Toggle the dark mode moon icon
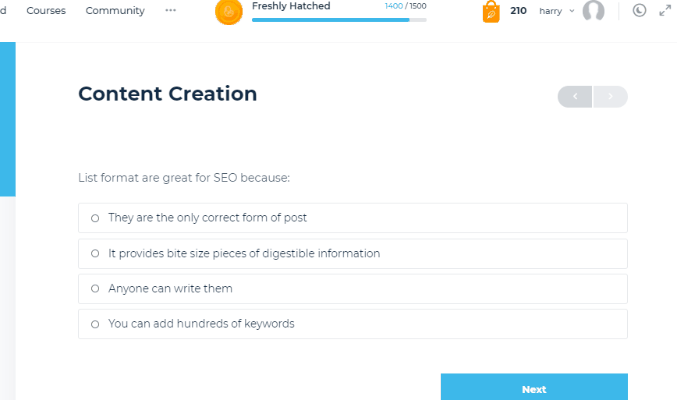This screenshot has height=400, width=677. [639, 11]
